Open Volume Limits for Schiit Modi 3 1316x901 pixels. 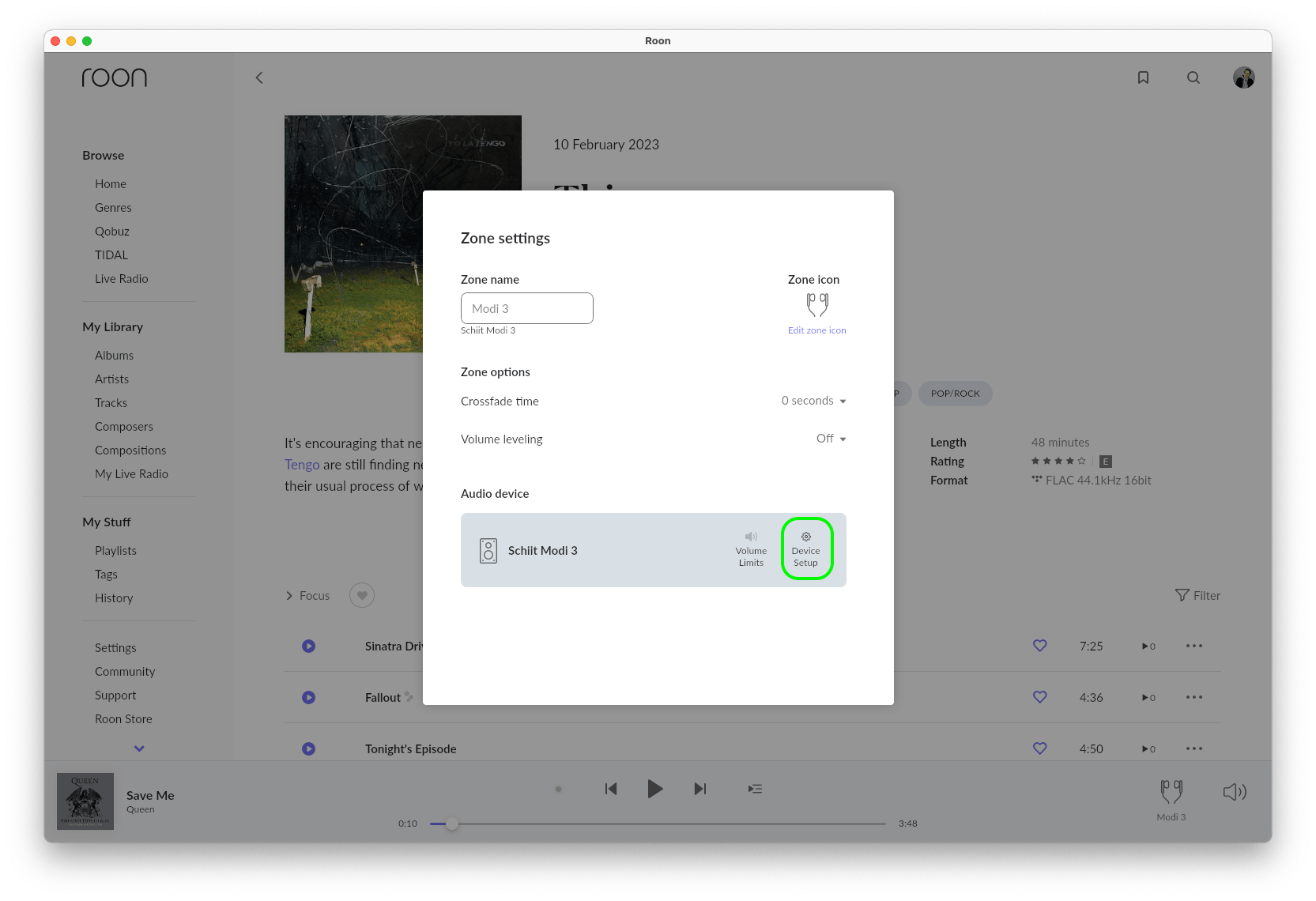tap(751, 549)
